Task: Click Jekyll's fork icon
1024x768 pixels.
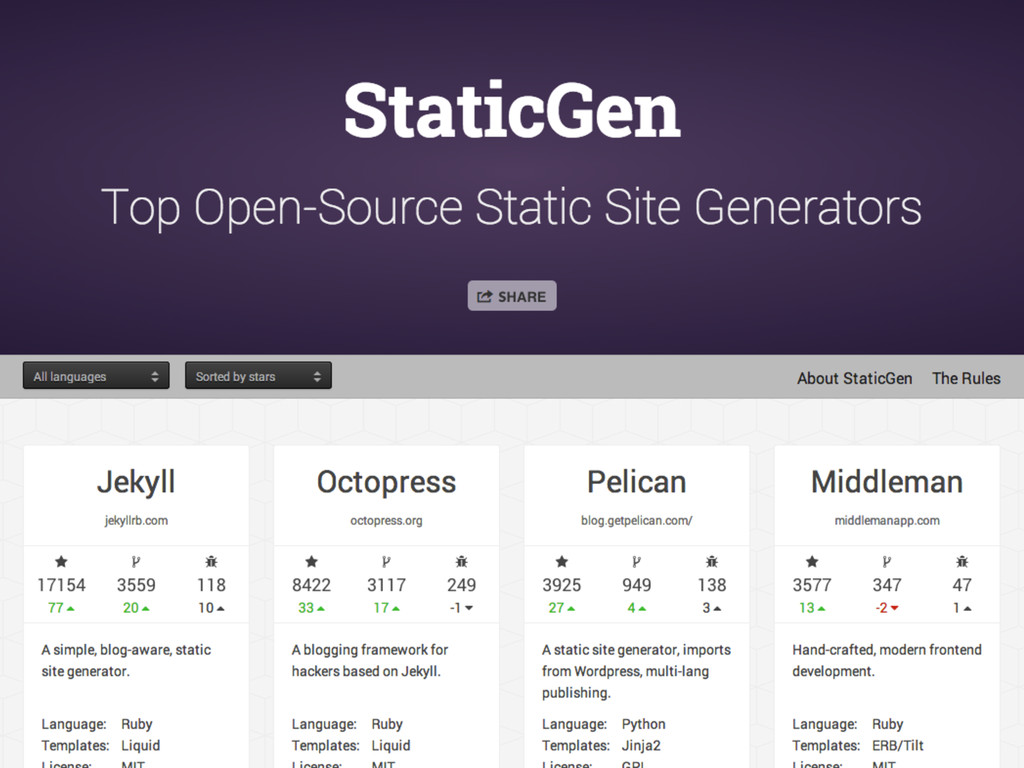Action: pos(136,562)
